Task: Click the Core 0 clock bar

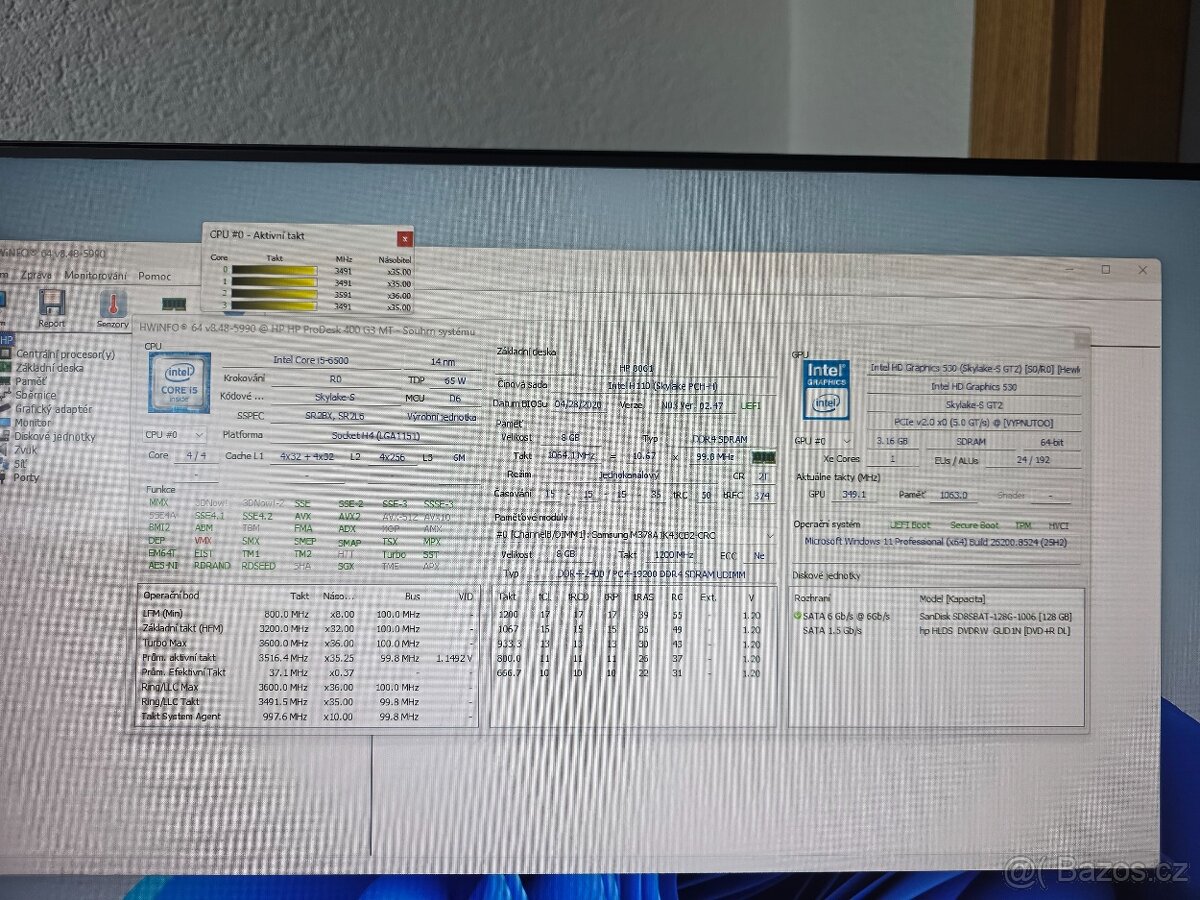Action: [274, 270]
